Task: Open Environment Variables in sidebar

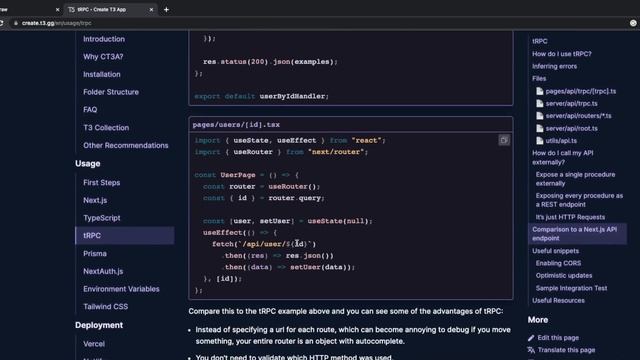Action: (121, 289)
